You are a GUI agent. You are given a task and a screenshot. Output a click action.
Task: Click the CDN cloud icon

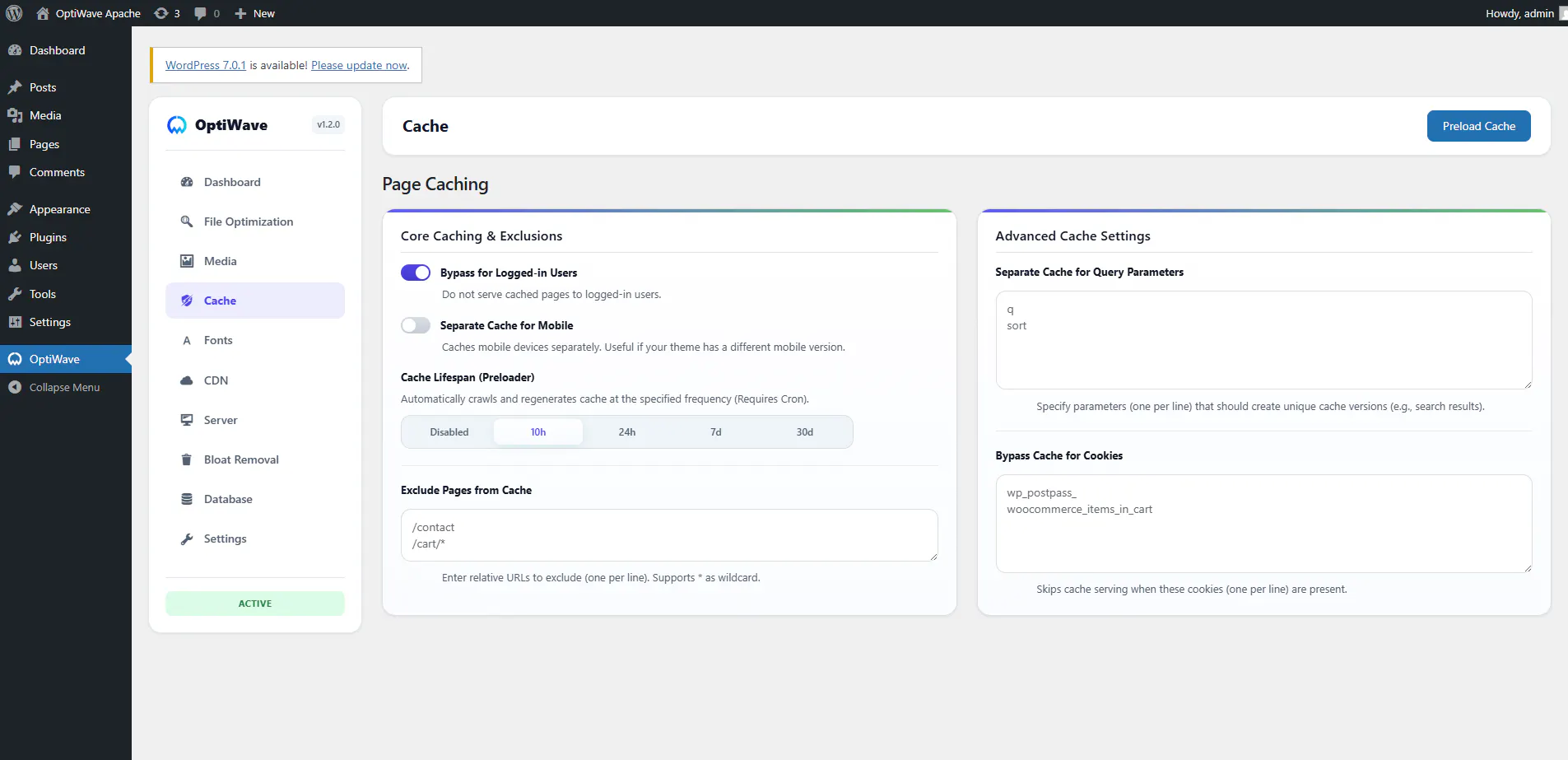coord(187,380)
